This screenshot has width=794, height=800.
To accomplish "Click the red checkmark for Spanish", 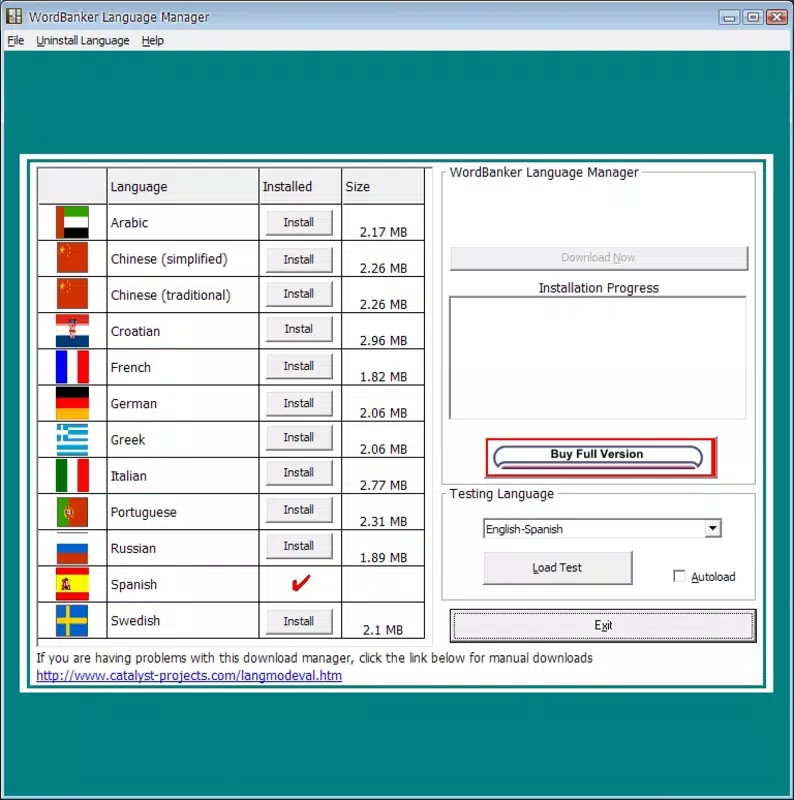I will point(301,583).
